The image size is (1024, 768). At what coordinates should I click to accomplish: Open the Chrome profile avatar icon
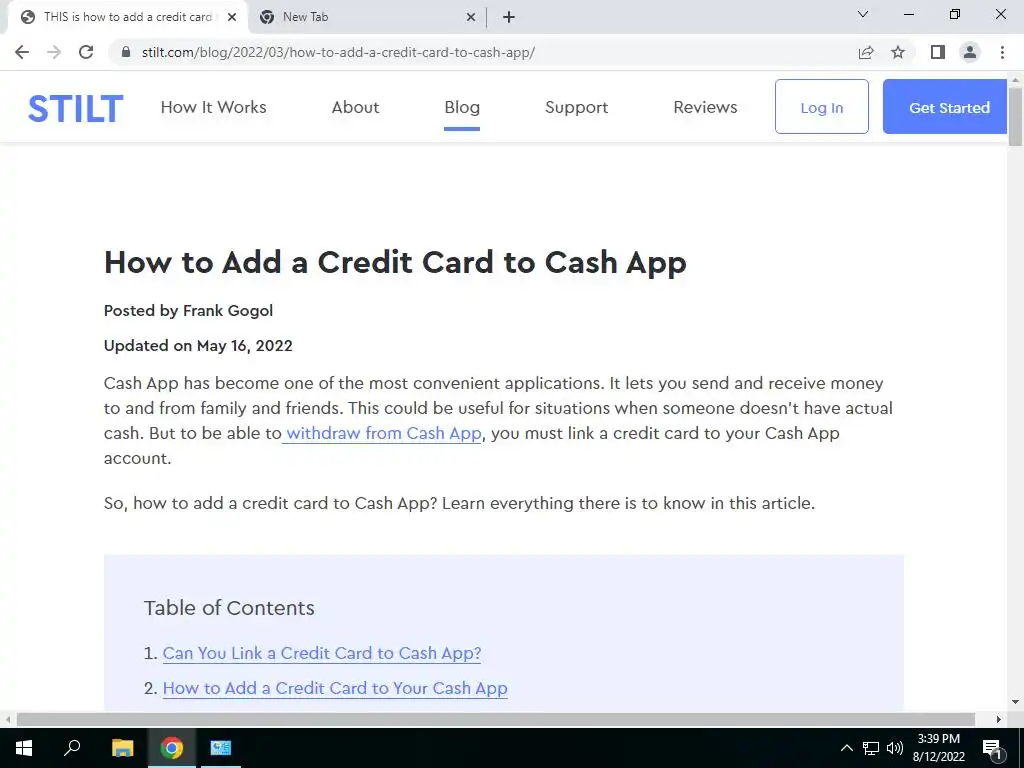click(x=970, y=52)
